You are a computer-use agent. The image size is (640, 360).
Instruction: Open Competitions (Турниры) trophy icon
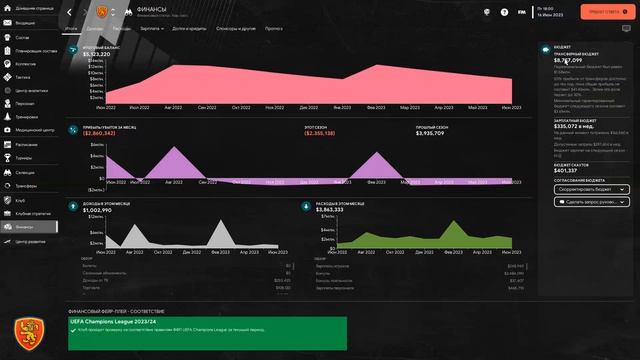point(7,158)
